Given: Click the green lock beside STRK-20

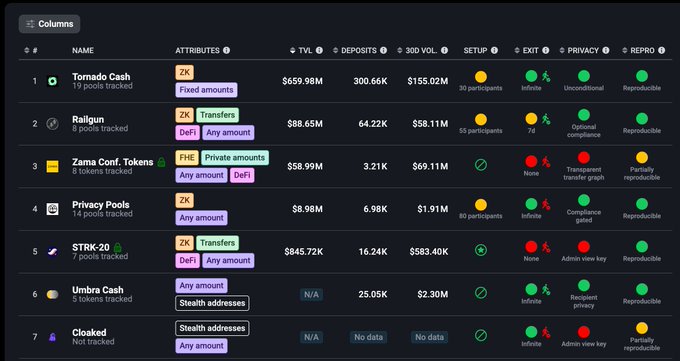Looking at the screenshot, I should coord(118,248).
